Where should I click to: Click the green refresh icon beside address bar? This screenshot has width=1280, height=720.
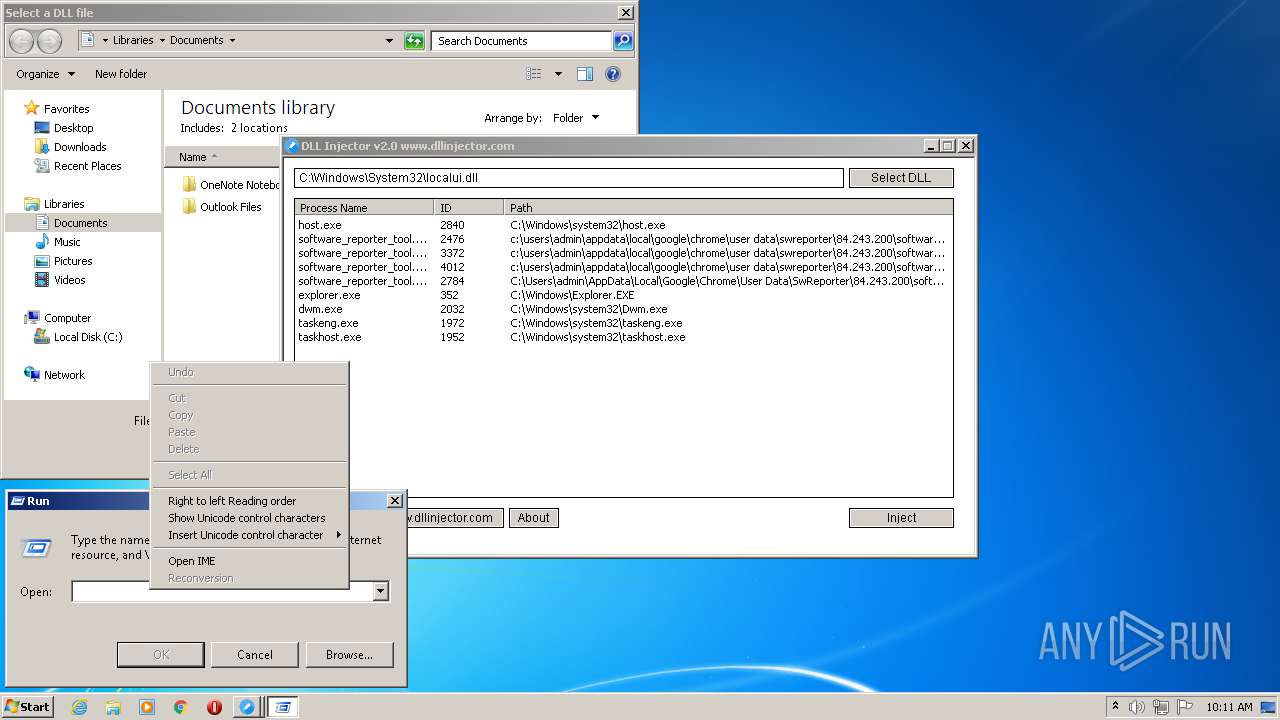pos(414,41)
